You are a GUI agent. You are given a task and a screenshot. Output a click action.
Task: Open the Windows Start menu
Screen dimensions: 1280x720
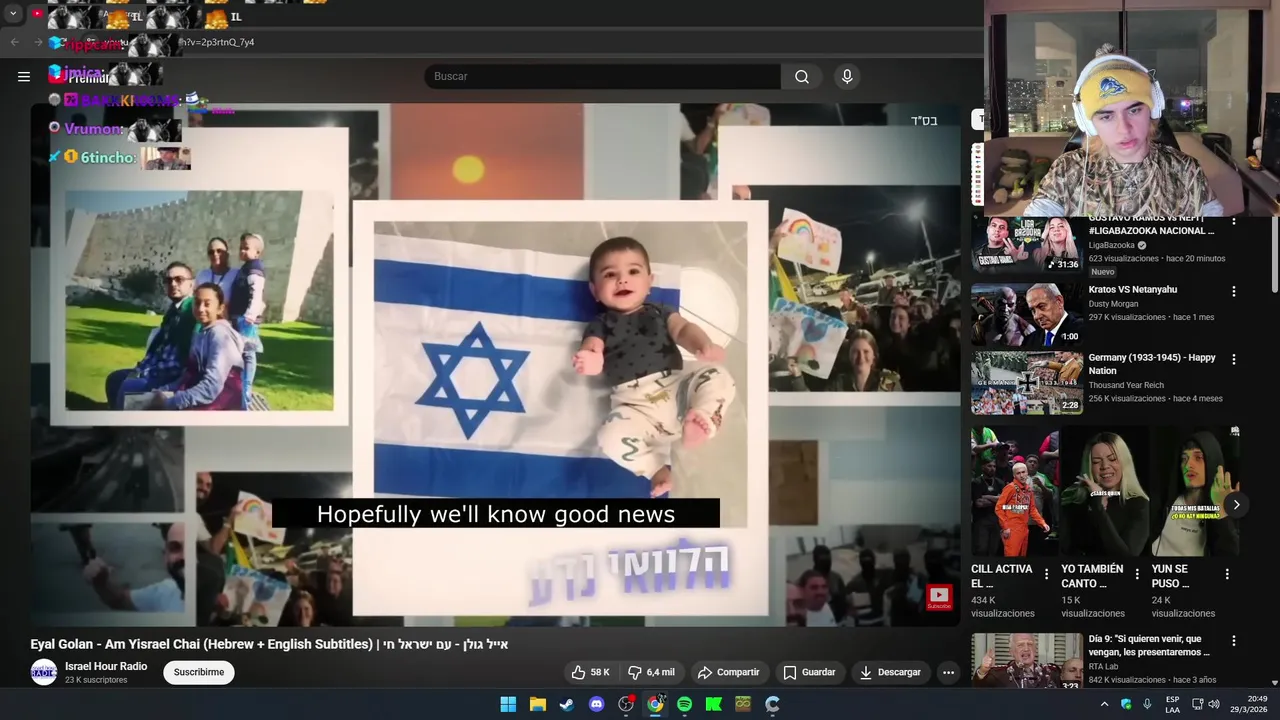pyautogui.click(x=508, y=704)
